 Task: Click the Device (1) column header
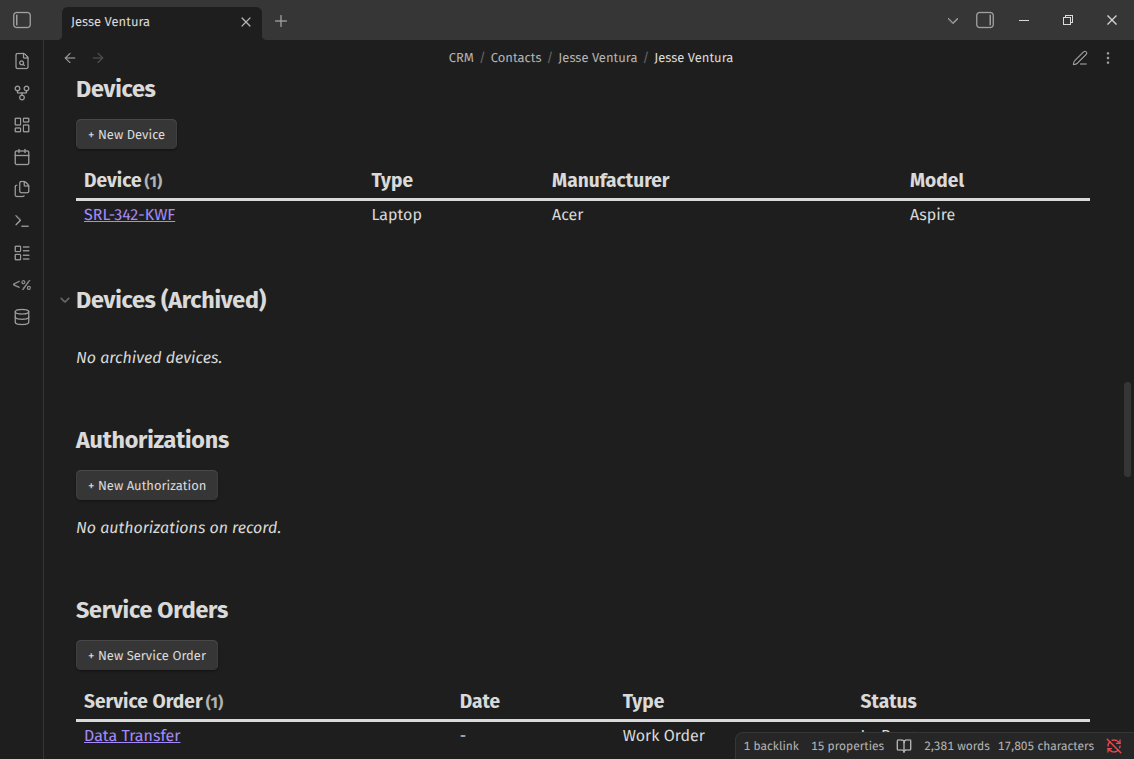point(123,180)
